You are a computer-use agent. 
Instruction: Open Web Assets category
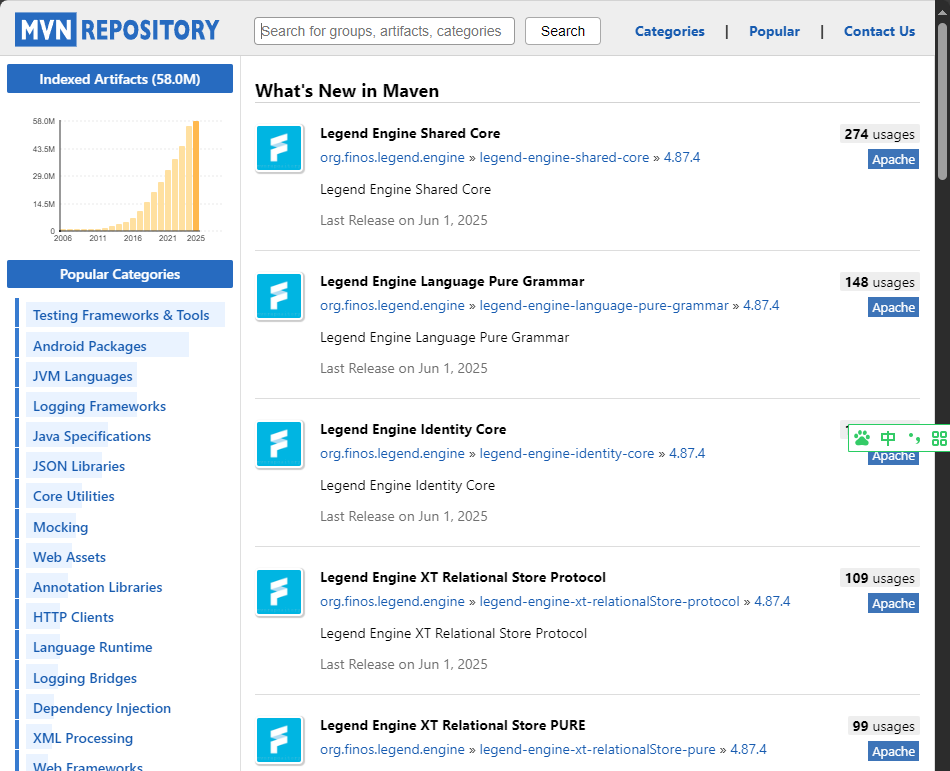pos(69,557)
